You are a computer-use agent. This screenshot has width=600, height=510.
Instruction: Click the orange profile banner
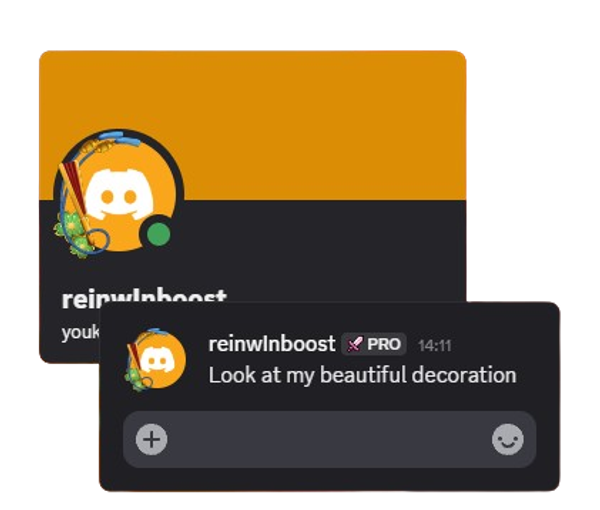[x=253, y=125]
